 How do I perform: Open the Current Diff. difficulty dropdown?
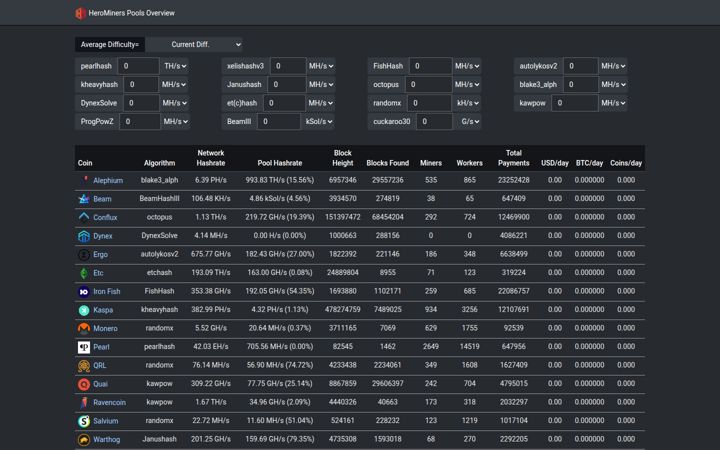pos(194,45)
